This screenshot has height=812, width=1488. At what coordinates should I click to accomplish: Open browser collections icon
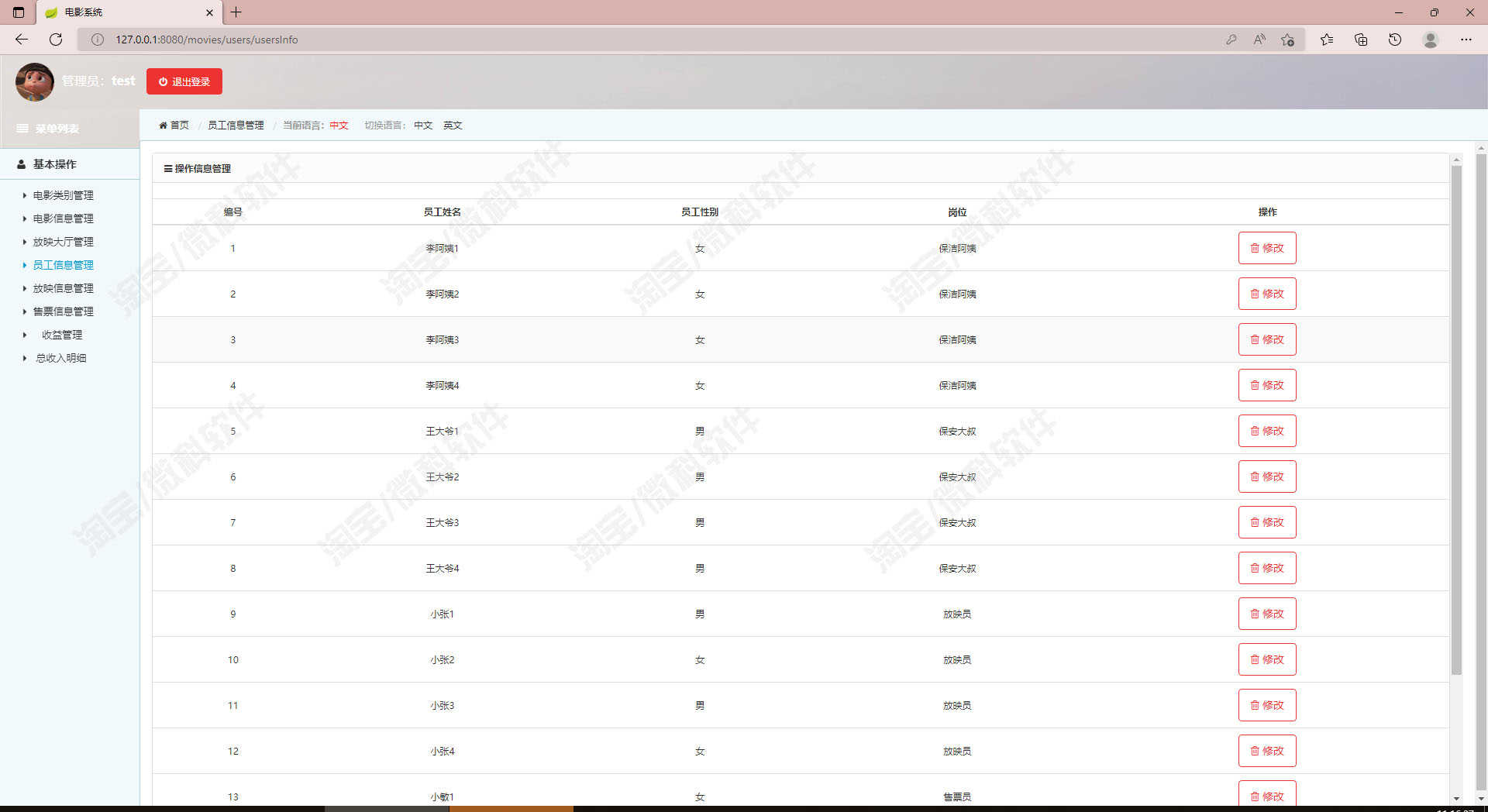pyautogui.click(x=1361, y=40)
